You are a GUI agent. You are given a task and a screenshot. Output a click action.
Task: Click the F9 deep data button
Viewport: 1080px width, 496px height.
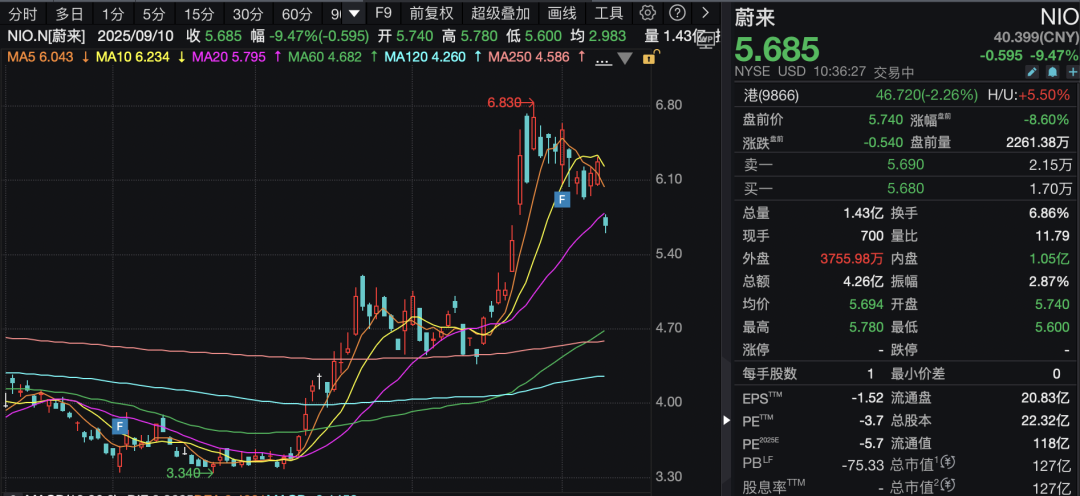coord(384,13)
